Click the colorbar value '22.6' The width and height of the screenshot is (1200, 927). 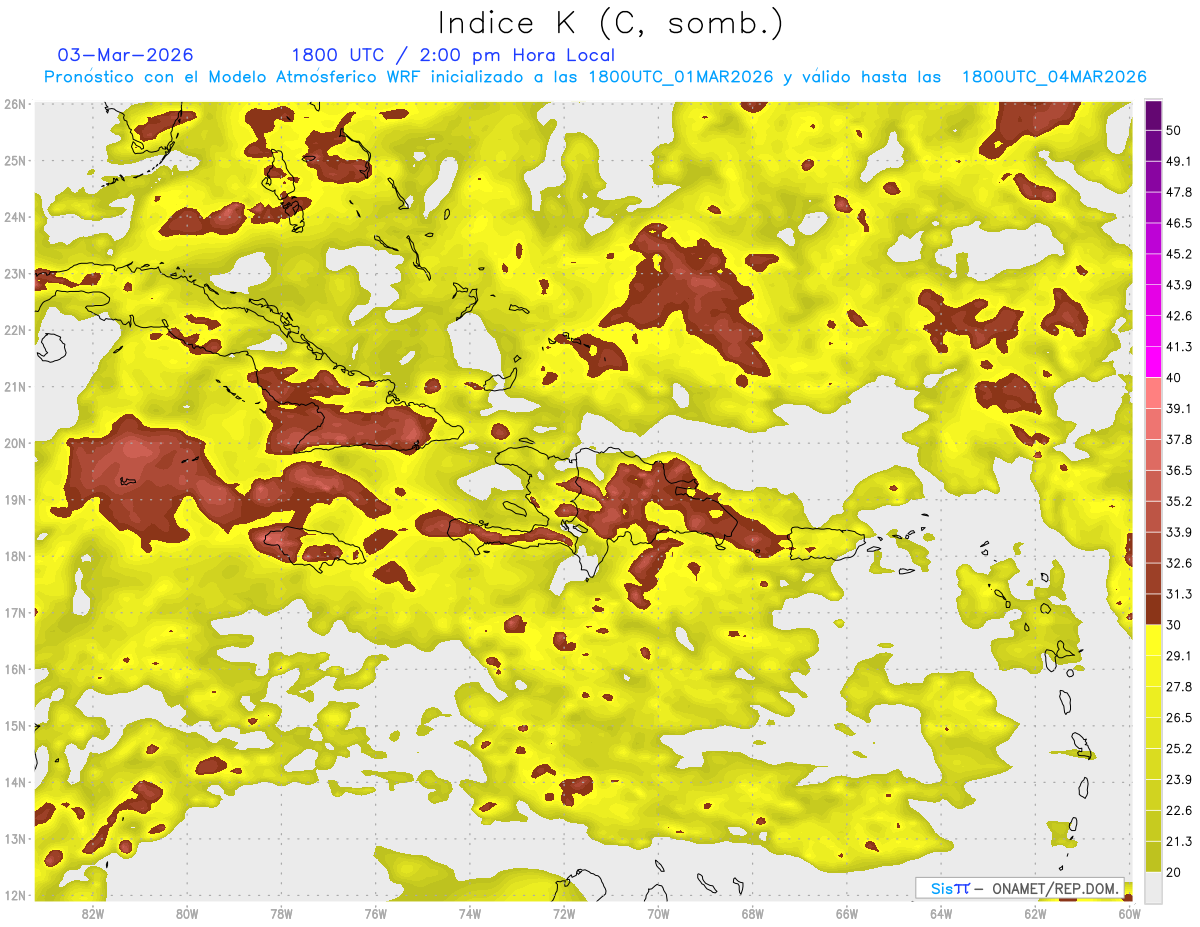click(1179, 810)
